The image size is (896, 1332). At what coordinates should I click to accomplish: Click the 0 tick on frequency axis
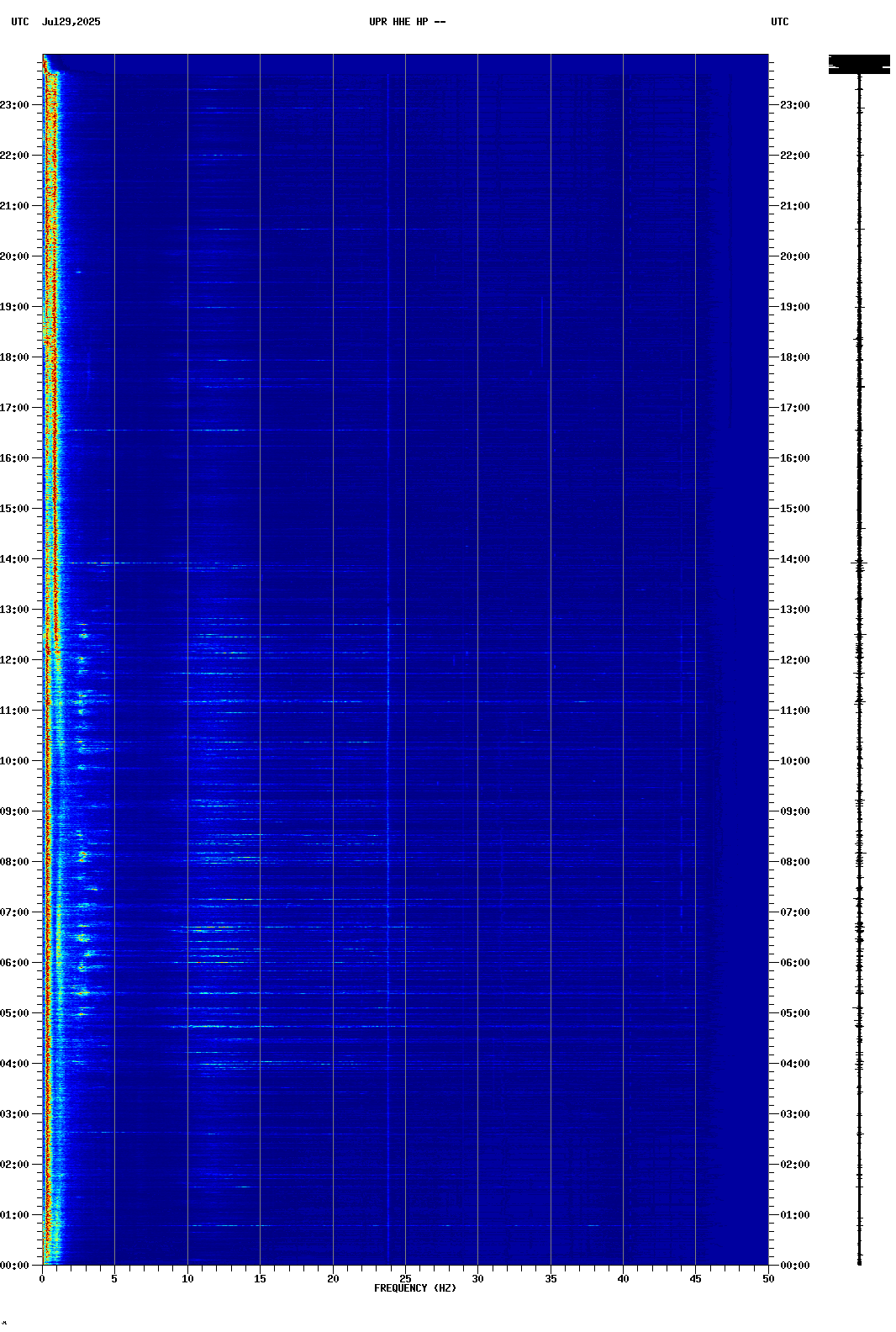(42, 1279)
